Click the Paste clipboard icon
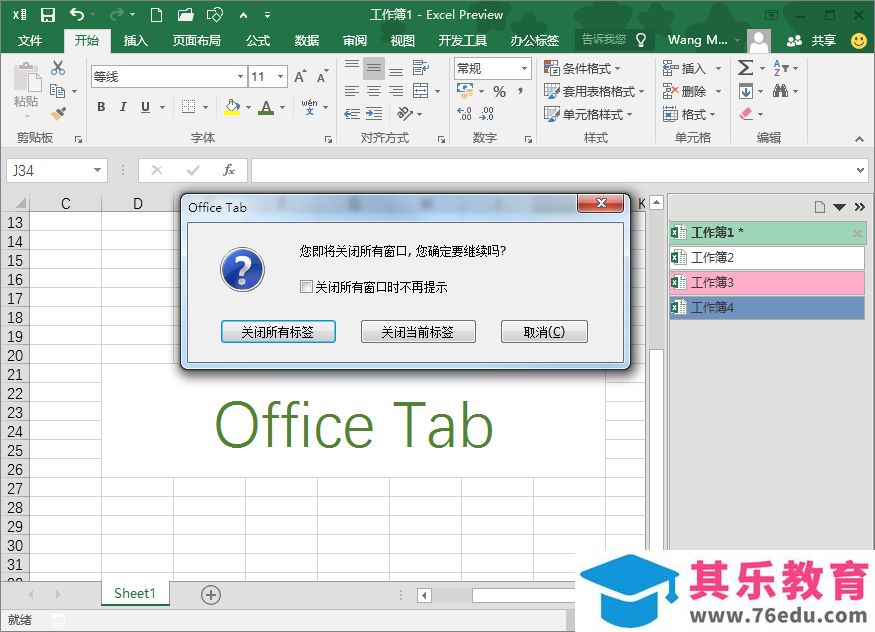This screenshot has width=875, height=632. [26, 77]
